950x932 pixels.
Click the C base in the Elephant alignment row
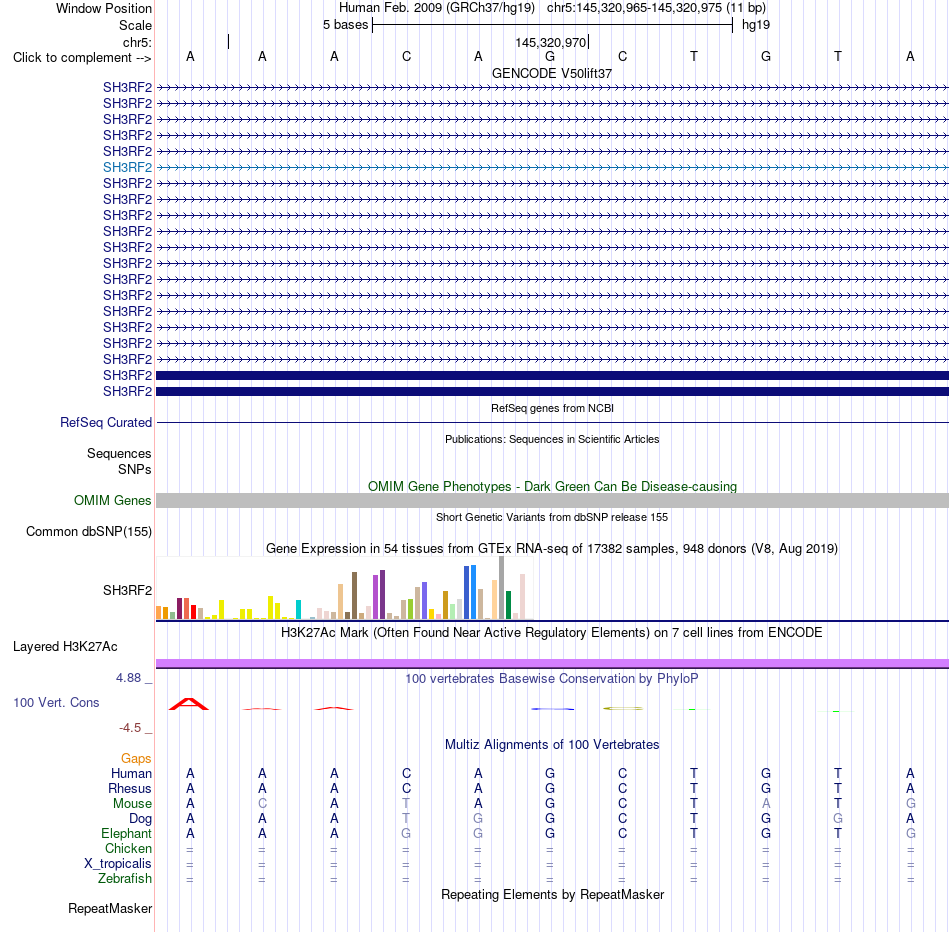(x=622, y=834)
